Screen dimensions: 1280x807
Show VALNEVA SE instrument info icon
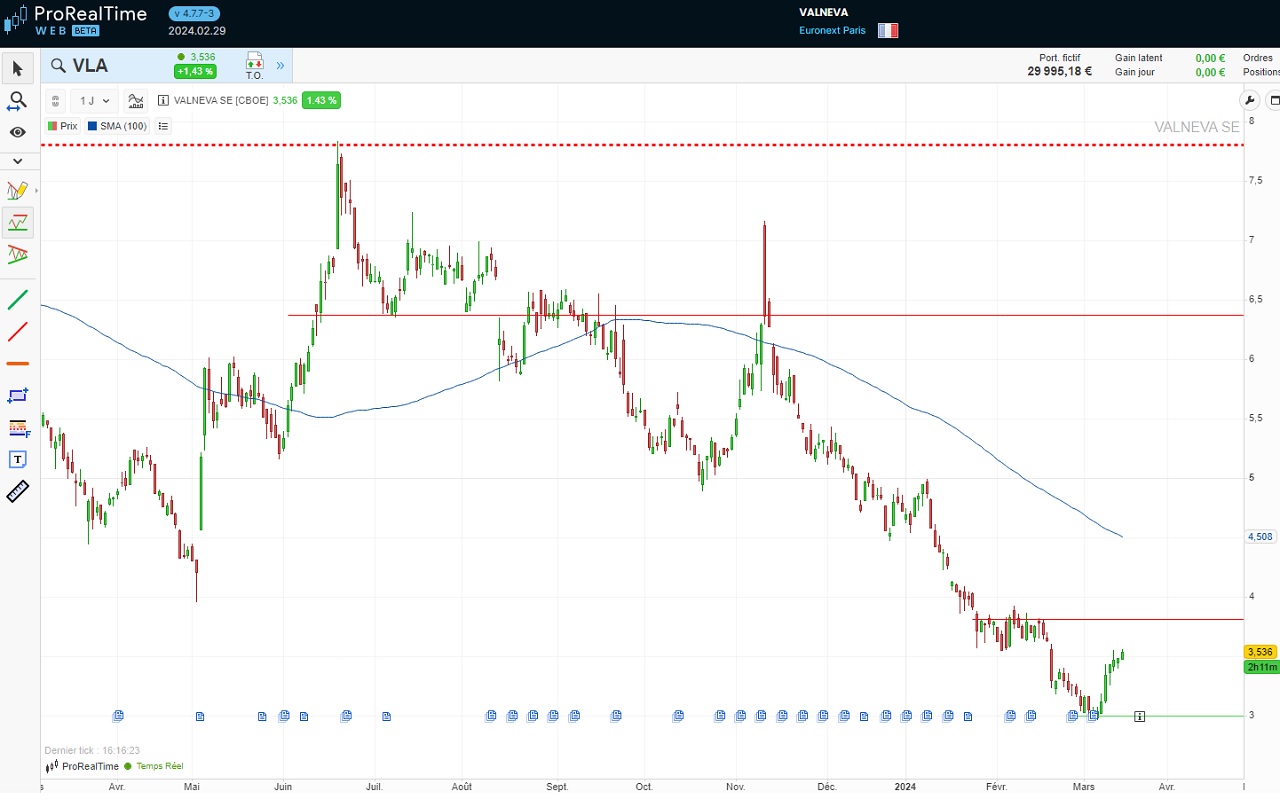163,100
